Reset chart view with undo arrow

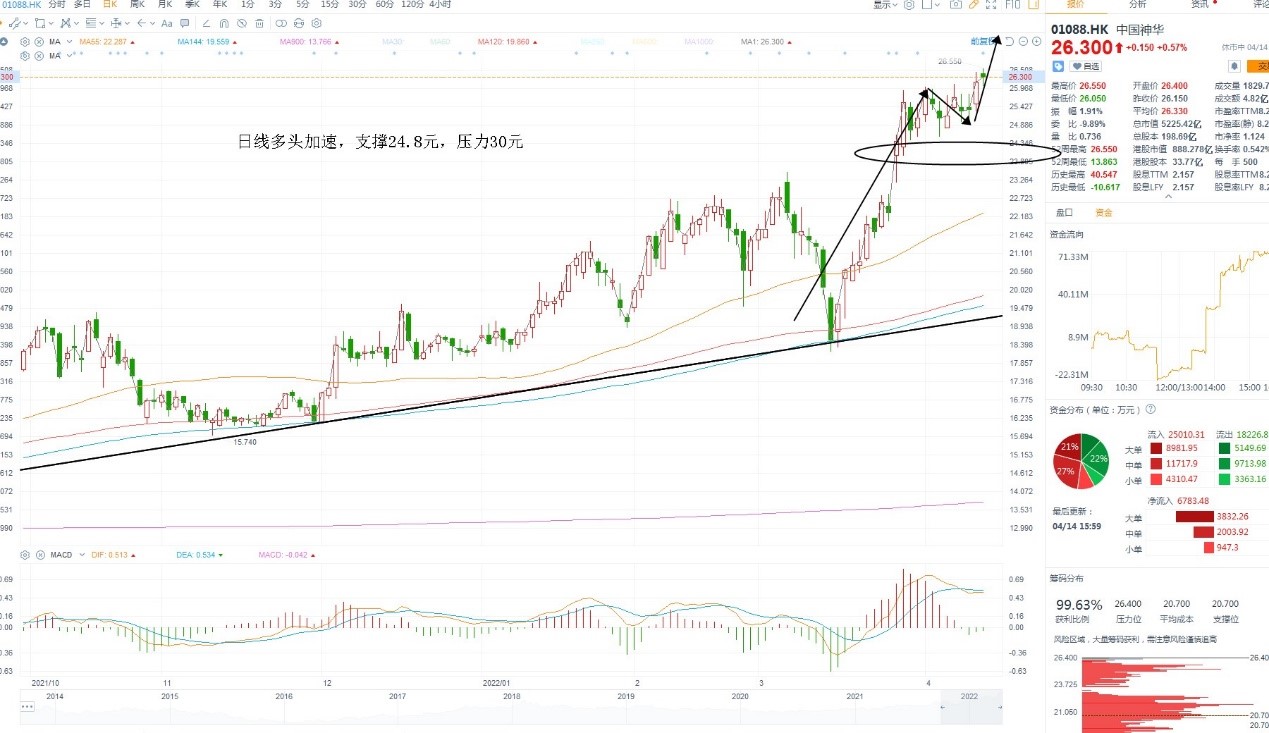tap(1009, 41)
